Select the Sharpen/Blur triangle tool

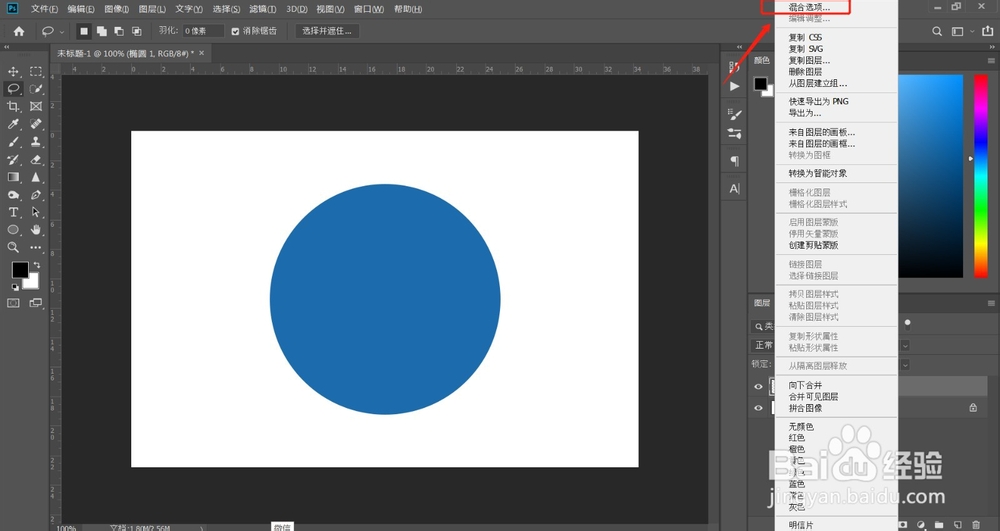point(36,177)
